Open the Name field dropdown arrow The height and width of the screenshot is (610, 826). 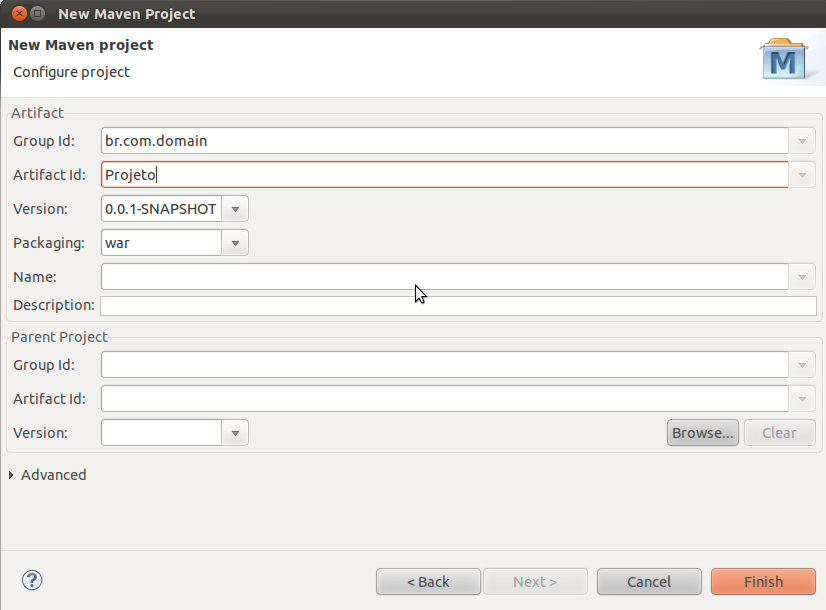click(x=802, y=277)
